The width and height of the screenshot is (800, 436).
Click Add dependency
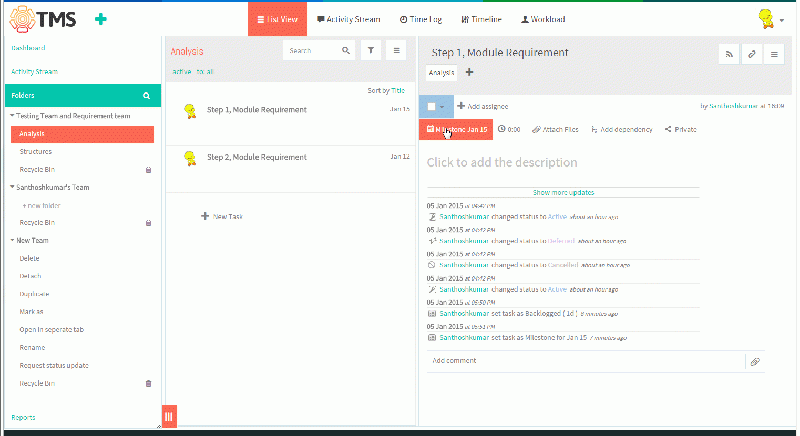(x=621, y=130)
